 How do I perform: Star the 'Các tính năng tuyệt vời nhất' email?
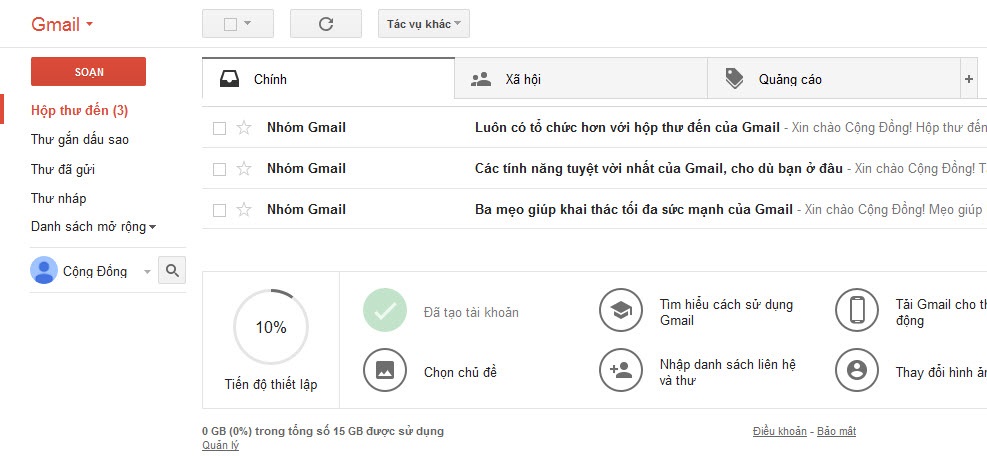click(244, 169)
